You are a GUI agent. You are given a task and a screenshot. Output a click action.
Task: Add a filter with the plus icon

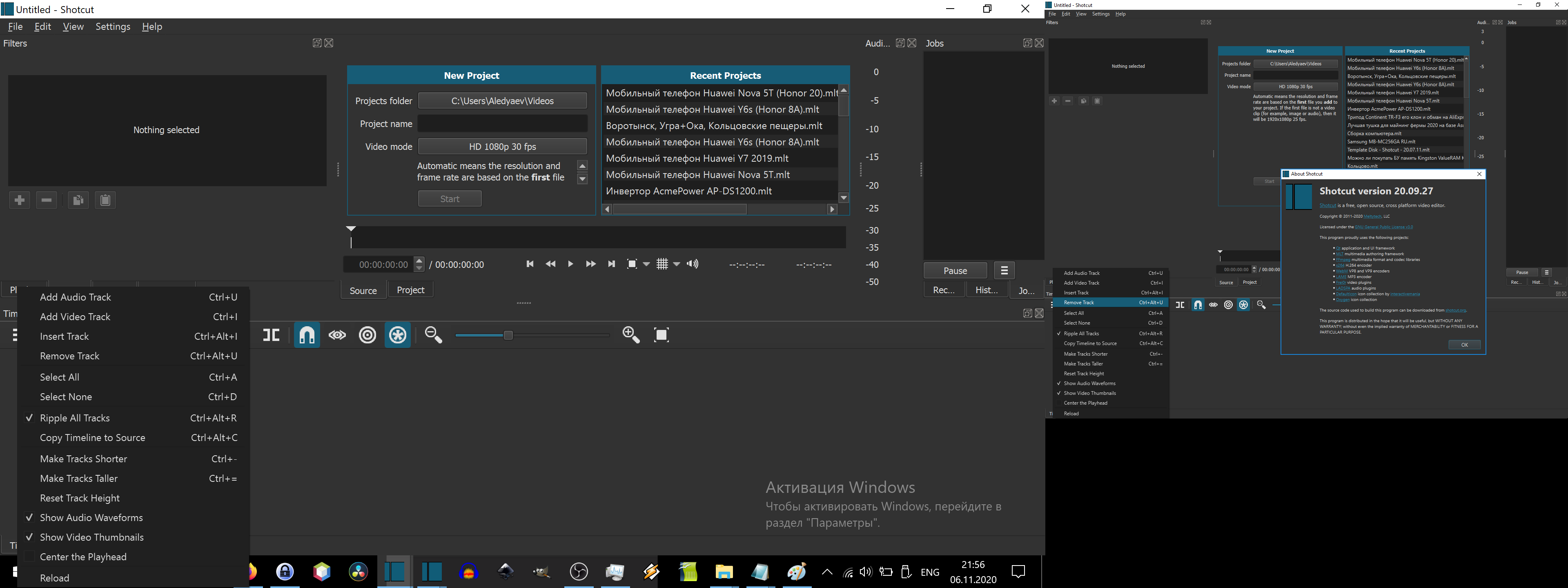pyautogui.click(x=20, y=200)
